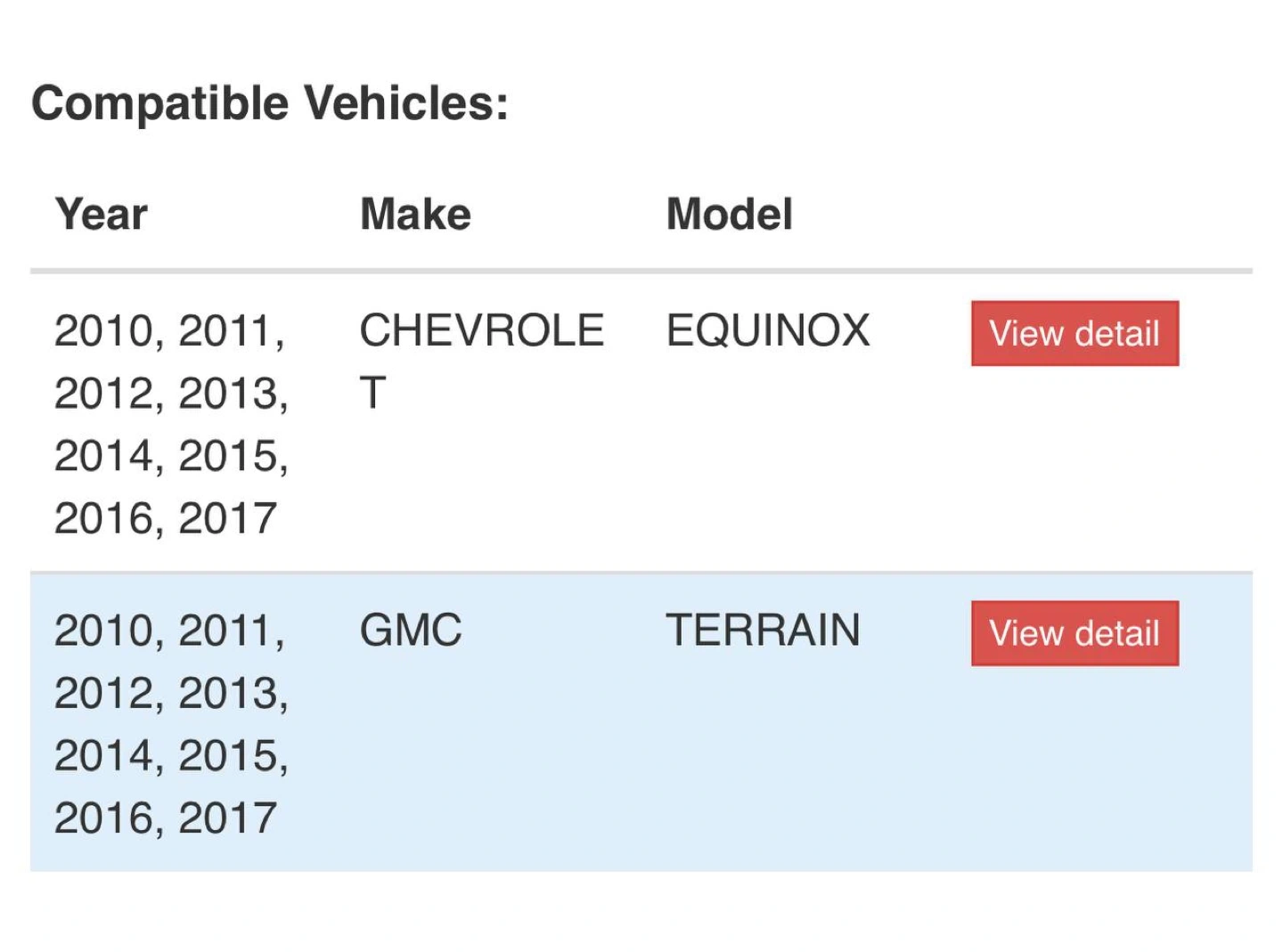Click year 2015 in the Equinox row
Screen dimensions: 1283x952
pos(227,456)
